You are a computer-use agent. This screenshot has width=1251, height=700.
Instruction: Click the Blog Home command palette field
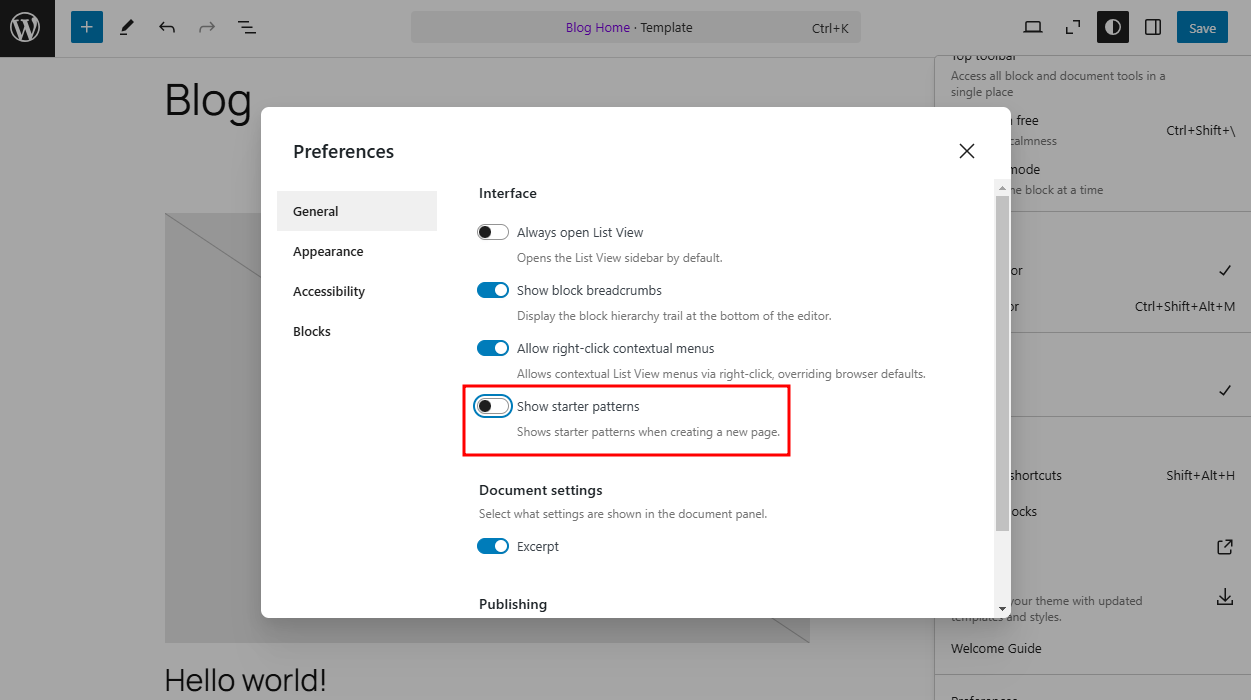tap(636, 27)
